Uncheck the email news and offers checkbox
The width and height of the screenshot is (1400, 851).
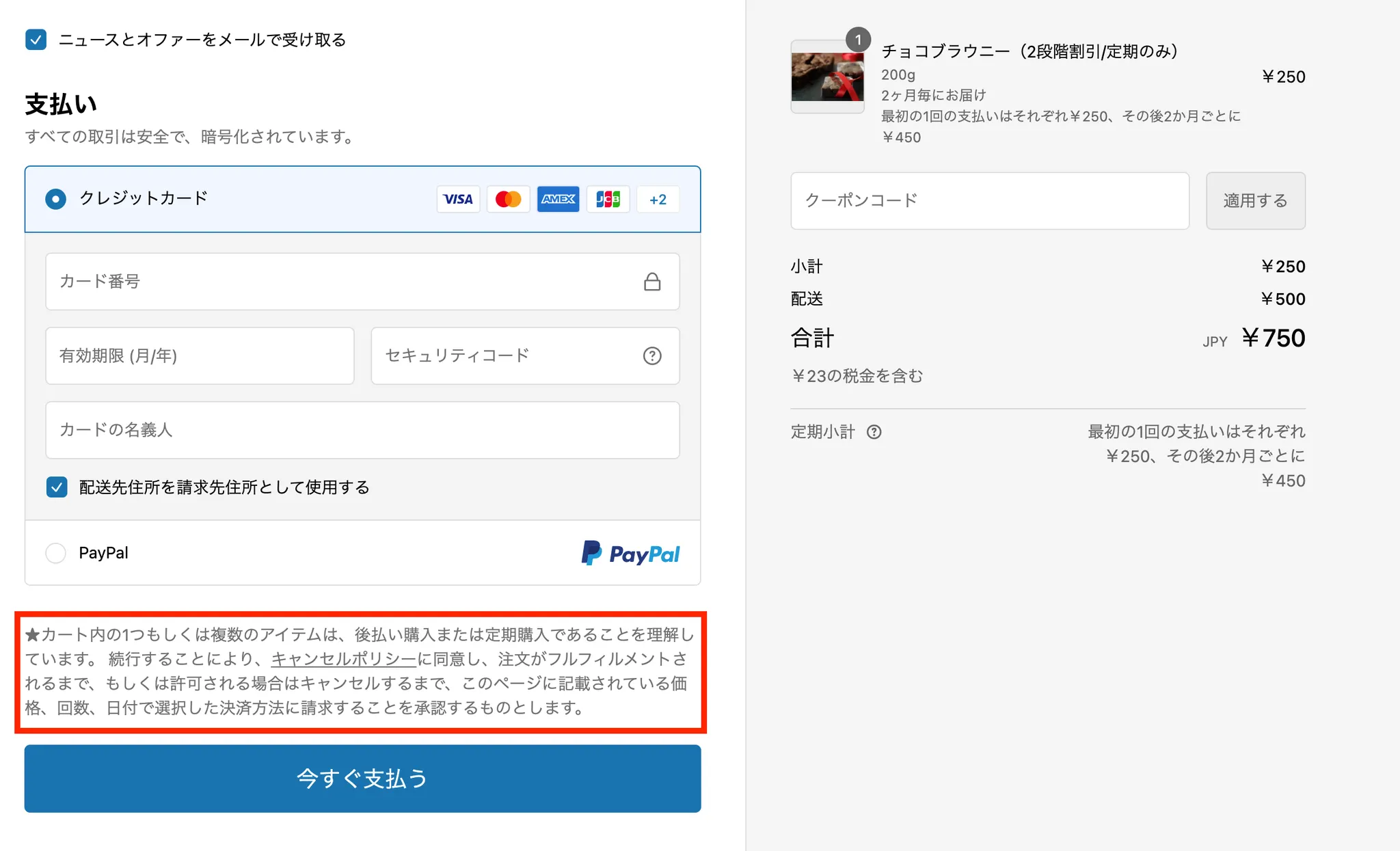coord(36,40)
